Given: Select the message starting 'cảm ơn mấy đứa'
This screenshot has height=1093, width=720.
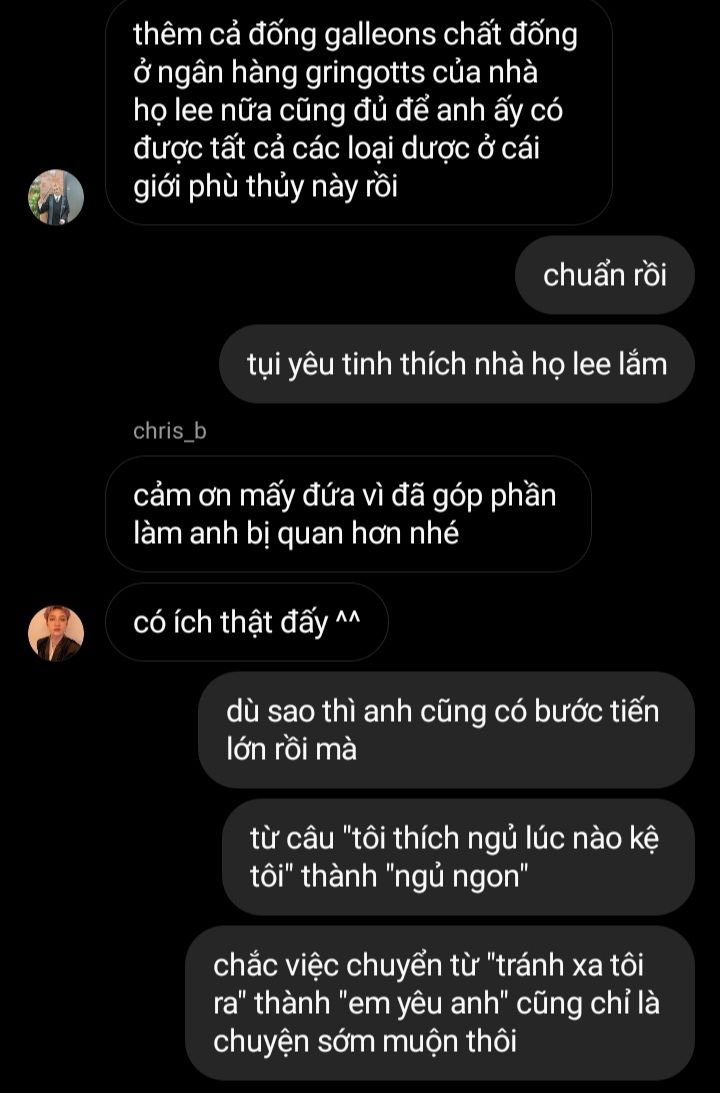Looking at the screenshot, I should [348, 514].
